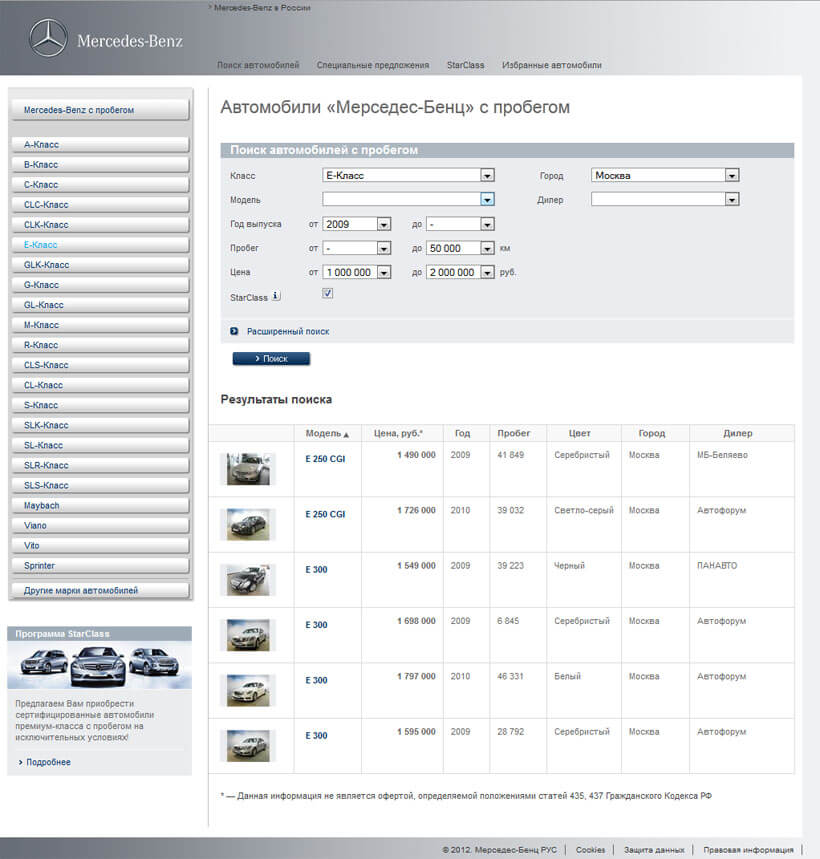Click the sort arrow in Модель header
This screenshot has height=859, width=820.
[x=346, y=434]
